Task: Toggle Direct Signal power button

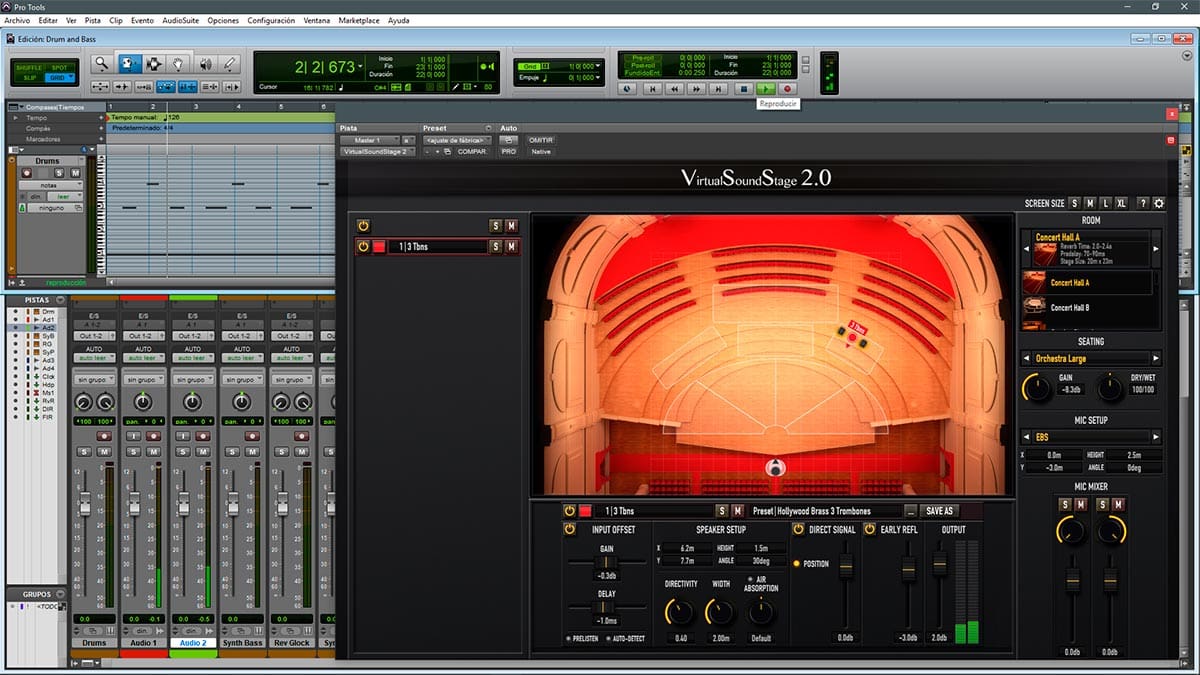Action: point(798,529)
